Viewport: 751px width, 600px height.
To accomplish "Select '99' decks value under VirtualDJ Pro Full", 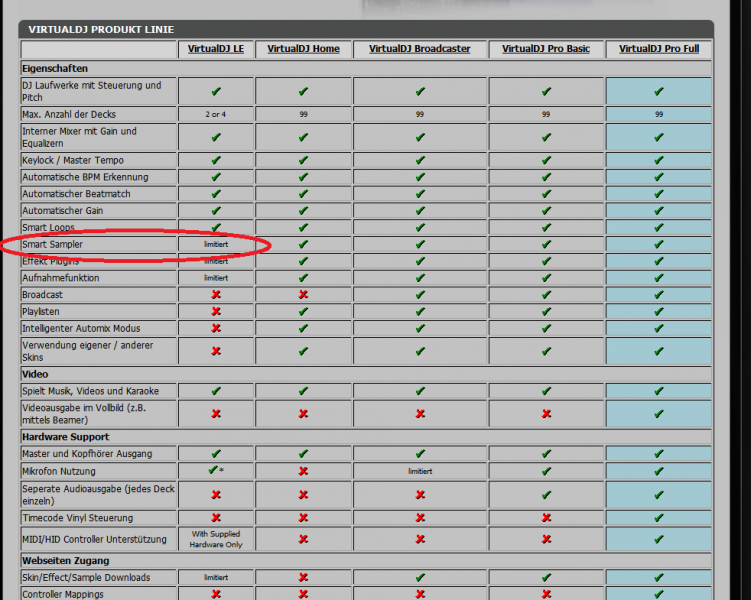I will pos(659,114).
